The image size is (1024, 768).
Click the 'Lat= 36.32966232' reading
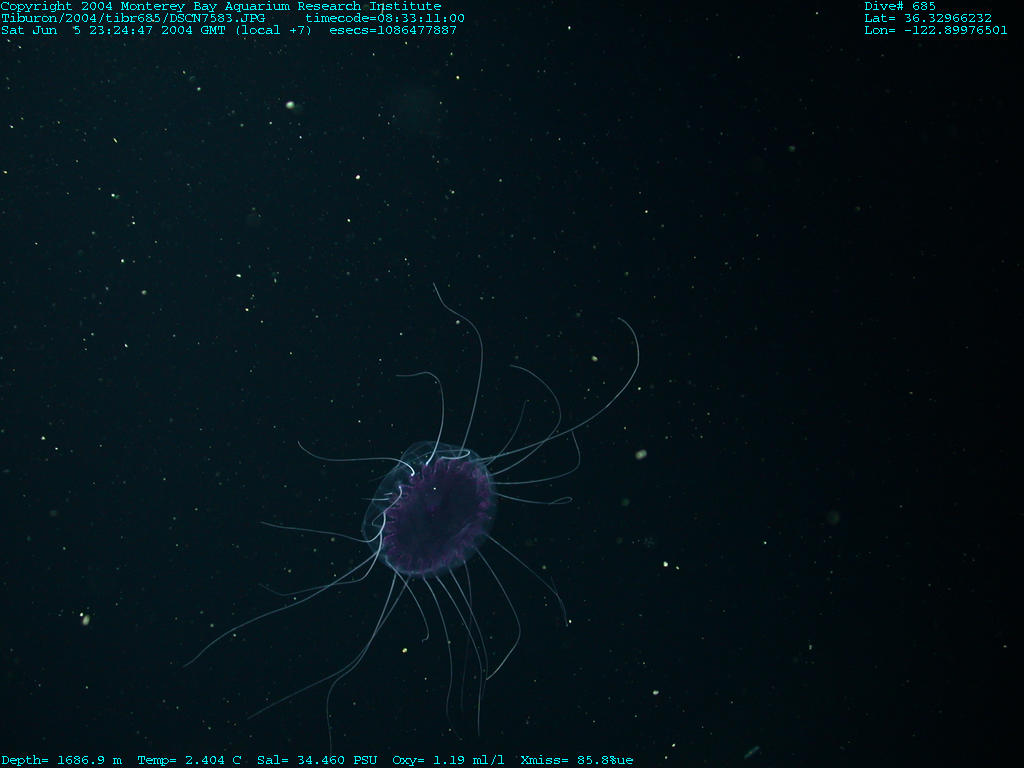928,18
